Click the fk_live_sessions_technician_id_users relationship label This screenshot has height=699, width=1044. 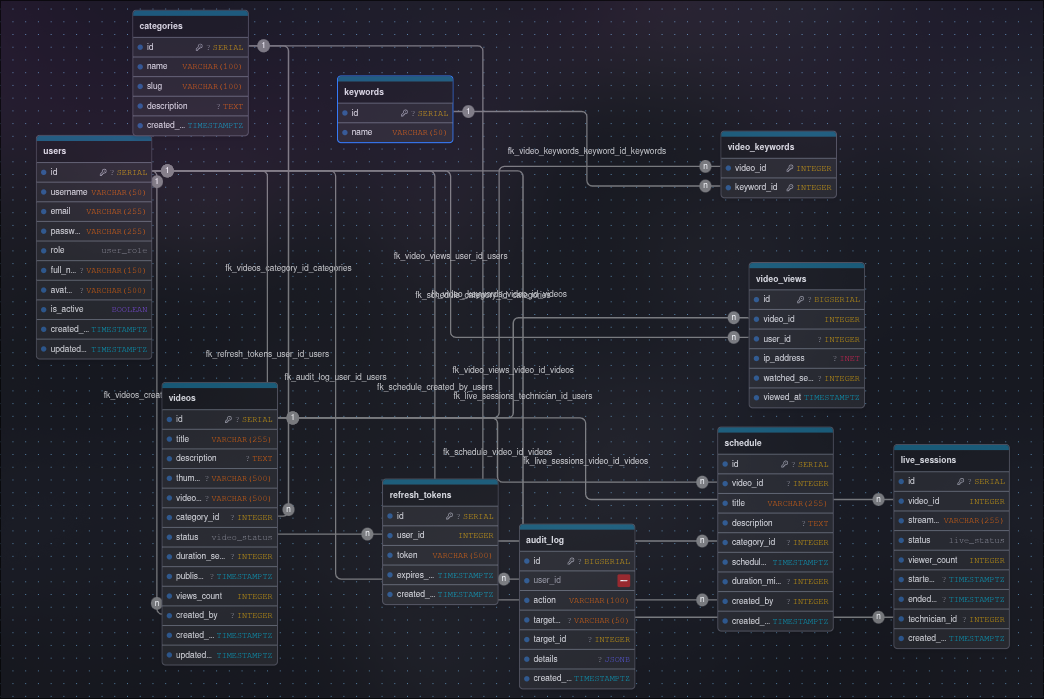523,396
